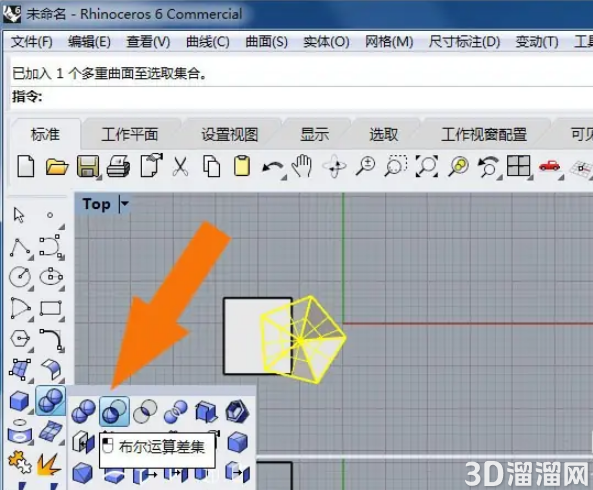Select the Box solid tool
Image resolution: width=593 pixels, height=490 pixels.
tap(19, 401)
